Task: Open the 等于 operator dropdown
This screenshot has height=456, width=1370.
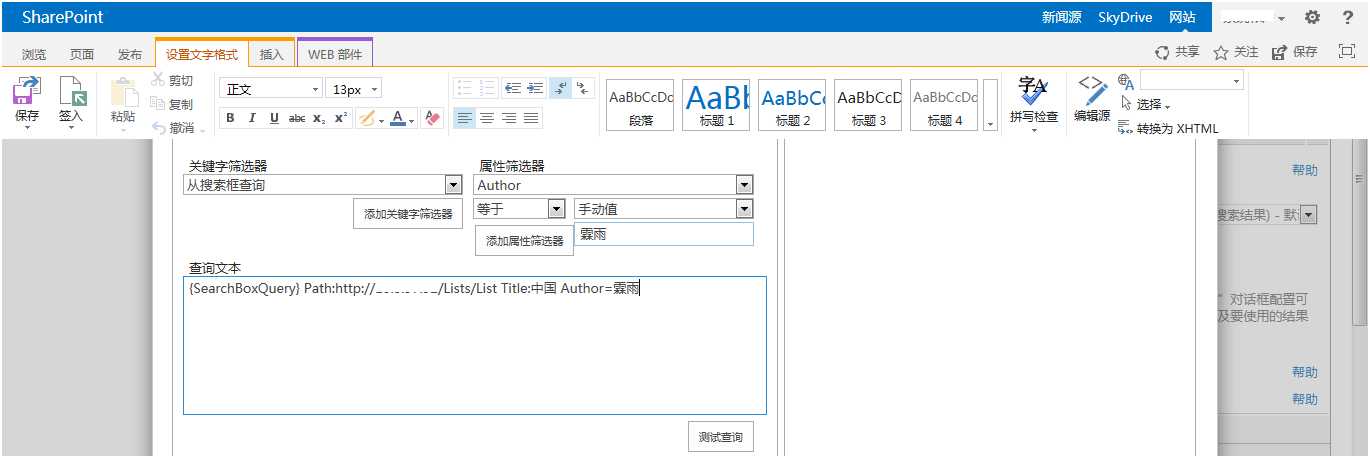Action: point(520,209)
